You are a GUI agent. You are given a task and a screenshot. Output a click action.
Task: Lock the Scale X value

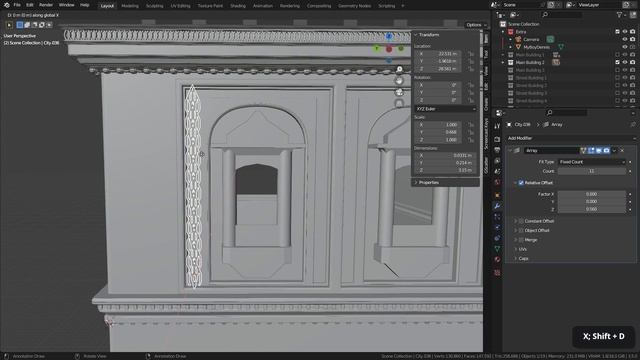pos(471,124)
